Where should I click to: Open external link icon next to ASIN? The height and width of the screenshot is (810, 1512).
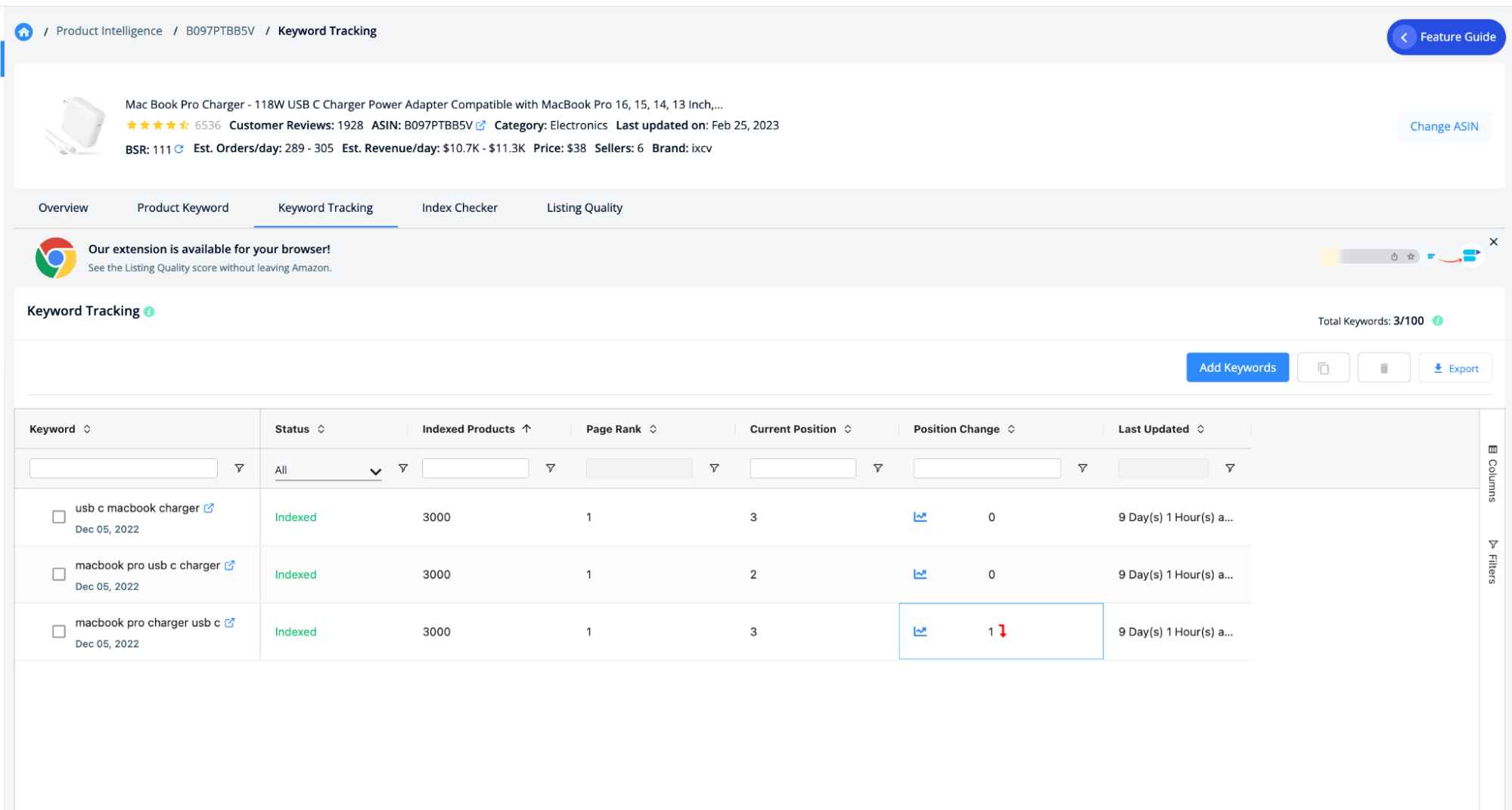[x=480, y=126]
